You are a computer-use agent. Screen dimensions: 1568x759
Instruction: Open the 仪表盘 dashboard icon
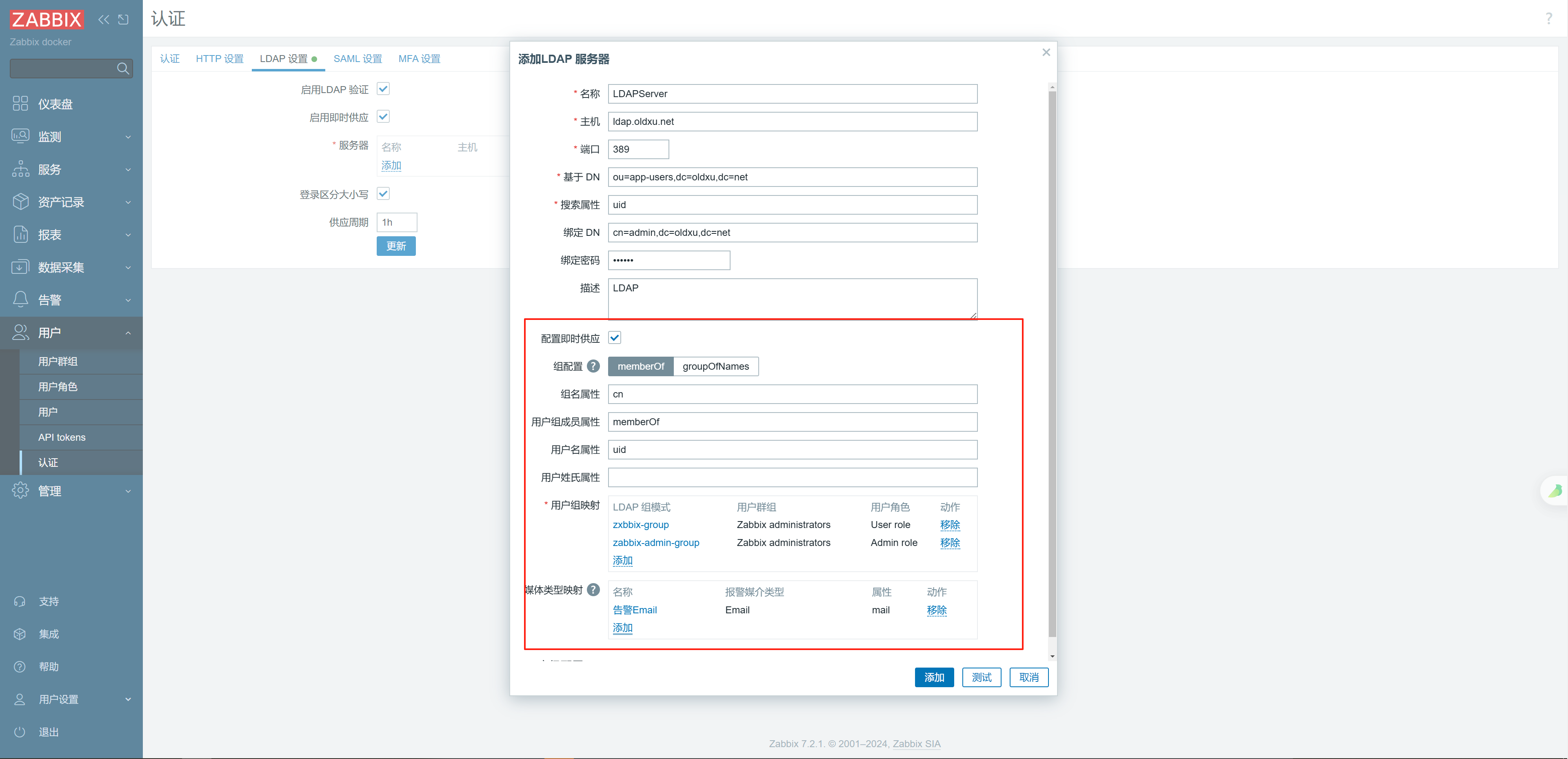(x=20, y=104)
